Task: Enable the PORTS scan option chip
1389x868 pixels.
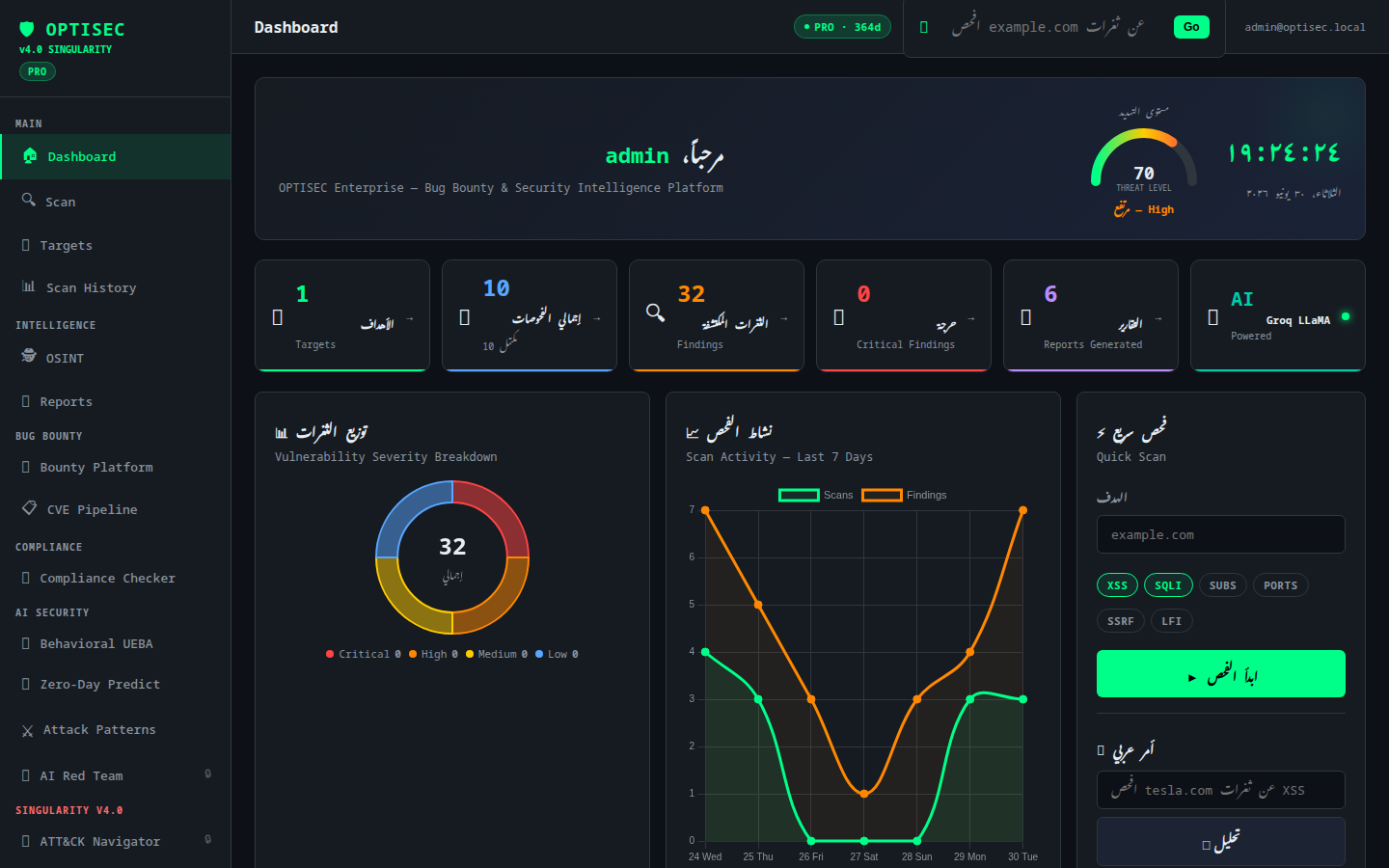Action: (x=1280, y=585)
